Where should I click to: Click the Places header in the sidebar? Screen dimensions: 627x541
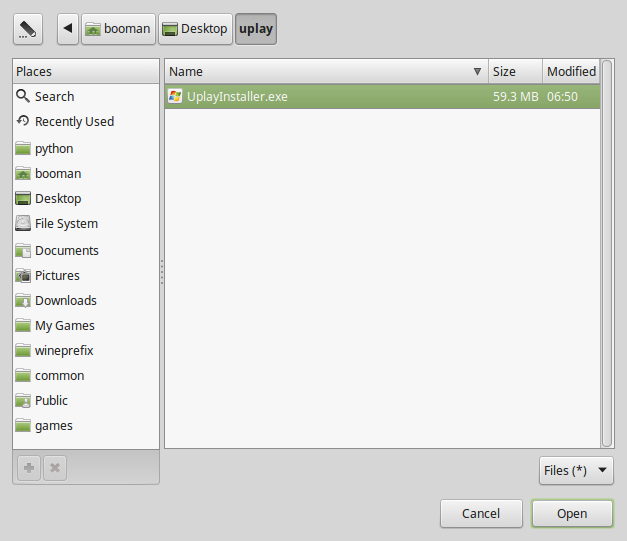click(x=86, y=72)
